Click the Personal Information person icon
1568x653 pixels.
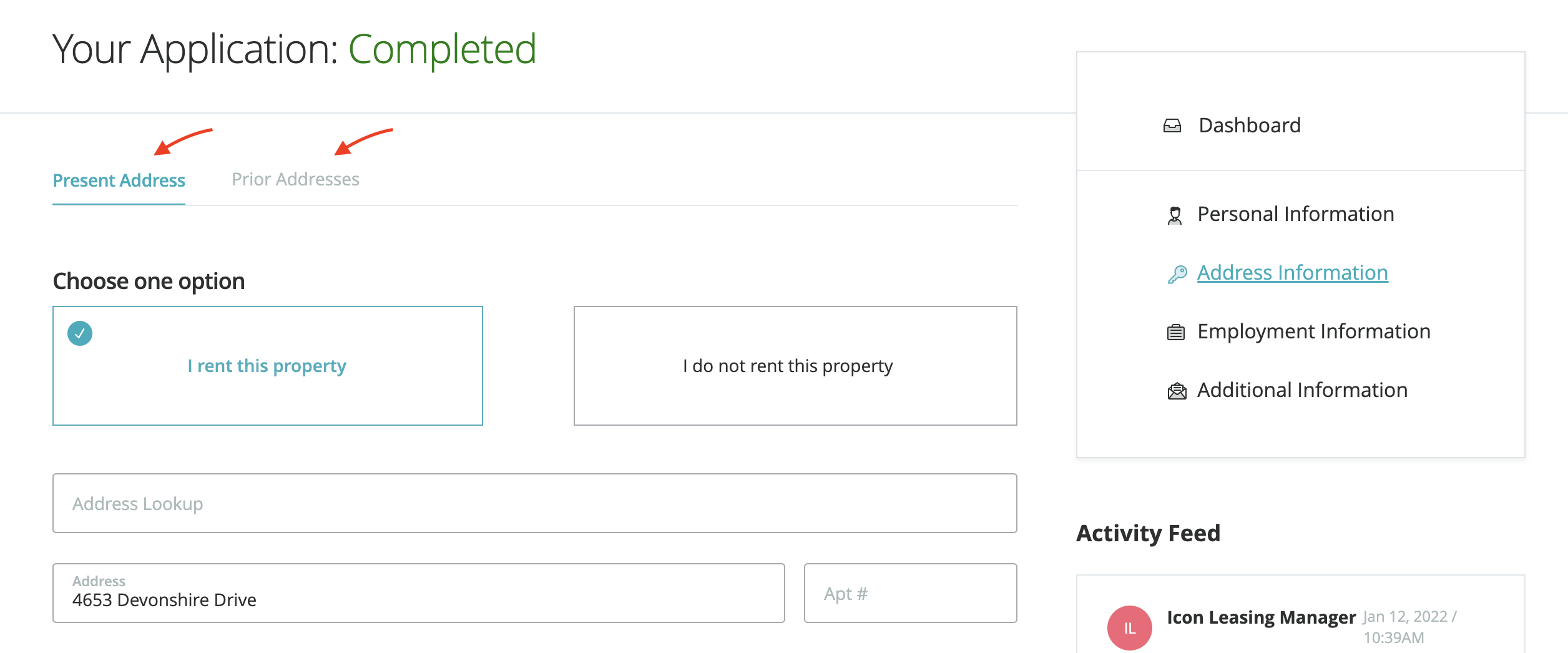coord(1175,215)
